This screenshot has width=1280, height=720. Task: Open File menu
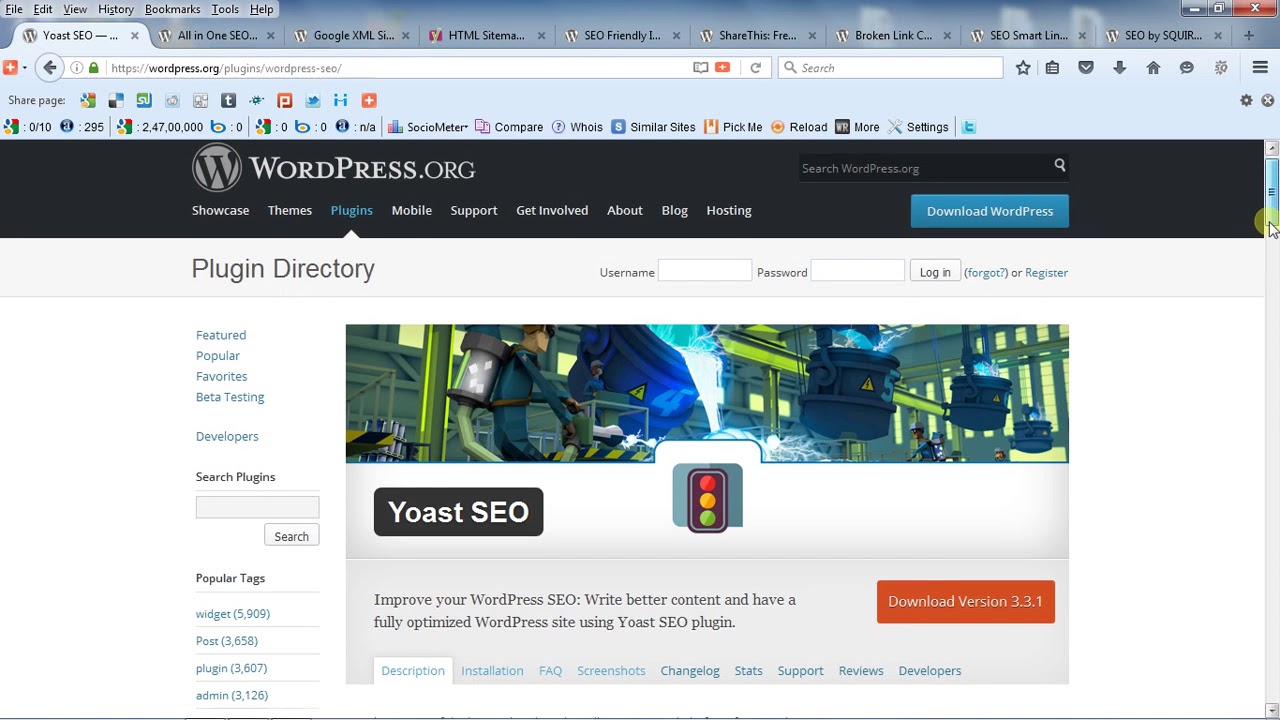point(14,9)
